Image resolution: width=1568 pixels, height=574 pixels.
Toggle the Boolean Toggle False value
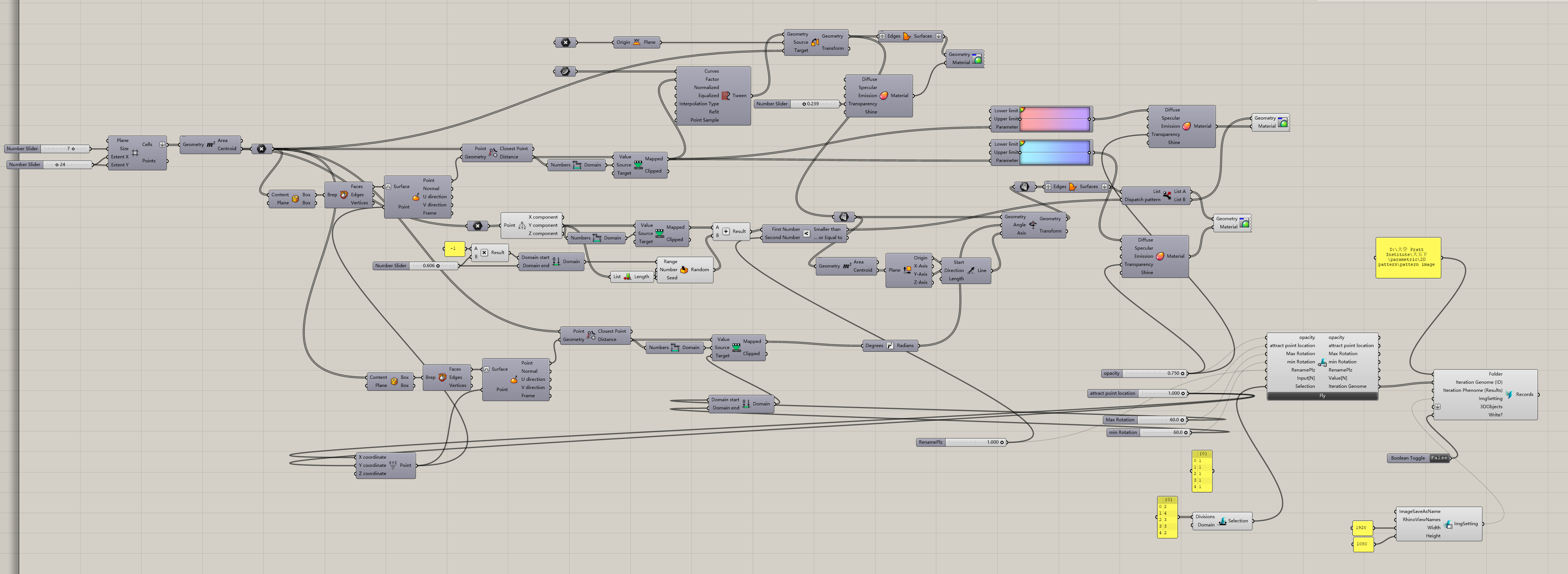tap(1439, 458)
